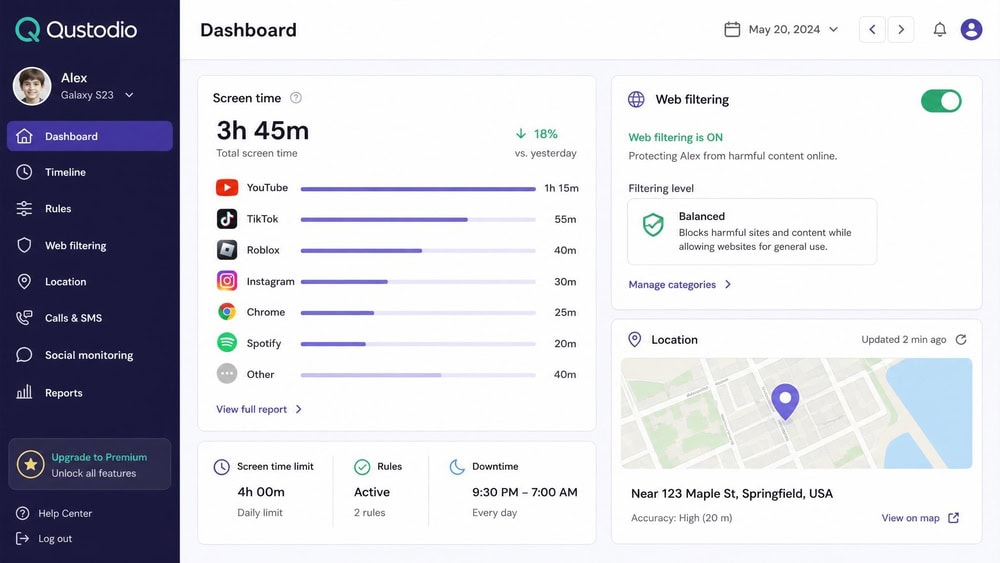This screenshot has width=1000, height=563.
Task: Click the Chrome app icon
Action: [227, 312]
